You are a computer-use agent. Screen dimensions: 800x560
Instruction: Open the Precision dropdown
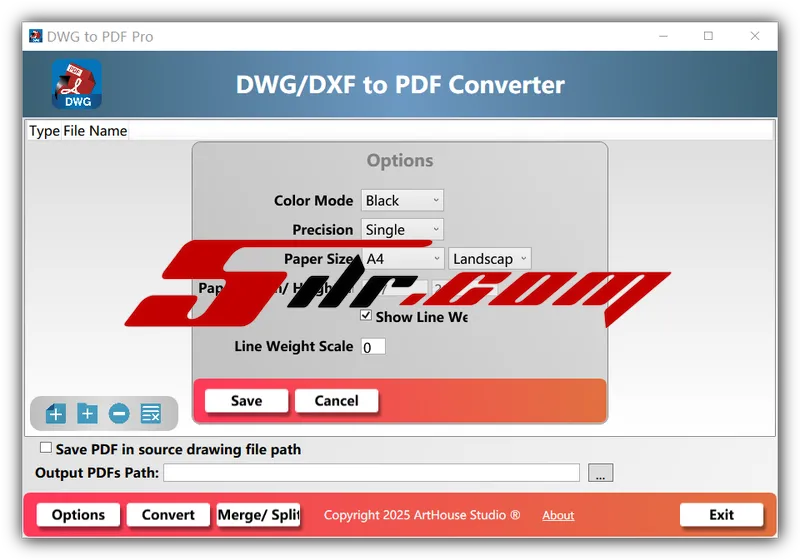402,230
